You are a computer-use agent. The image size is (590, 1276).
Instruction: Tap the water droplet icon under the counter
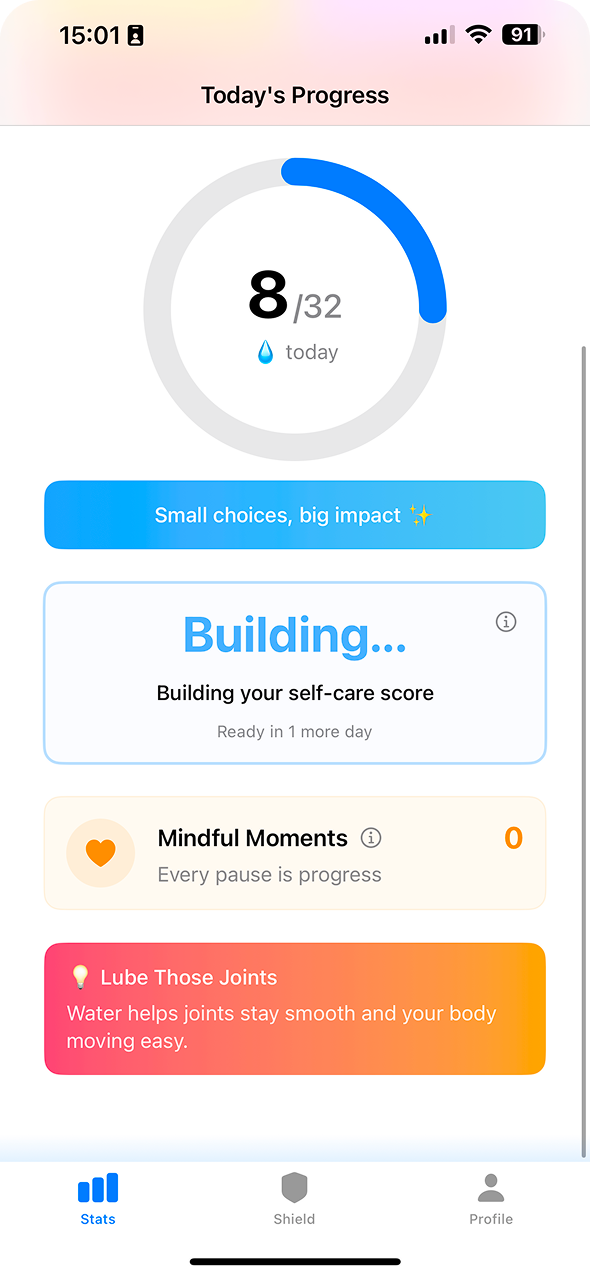(264, 351)
